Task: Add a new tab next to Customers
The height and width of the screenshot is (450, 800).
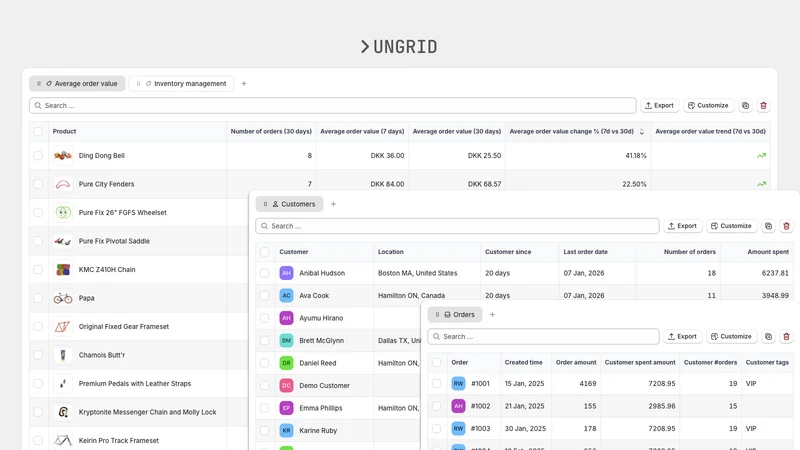Action: (x=333, y=204)
